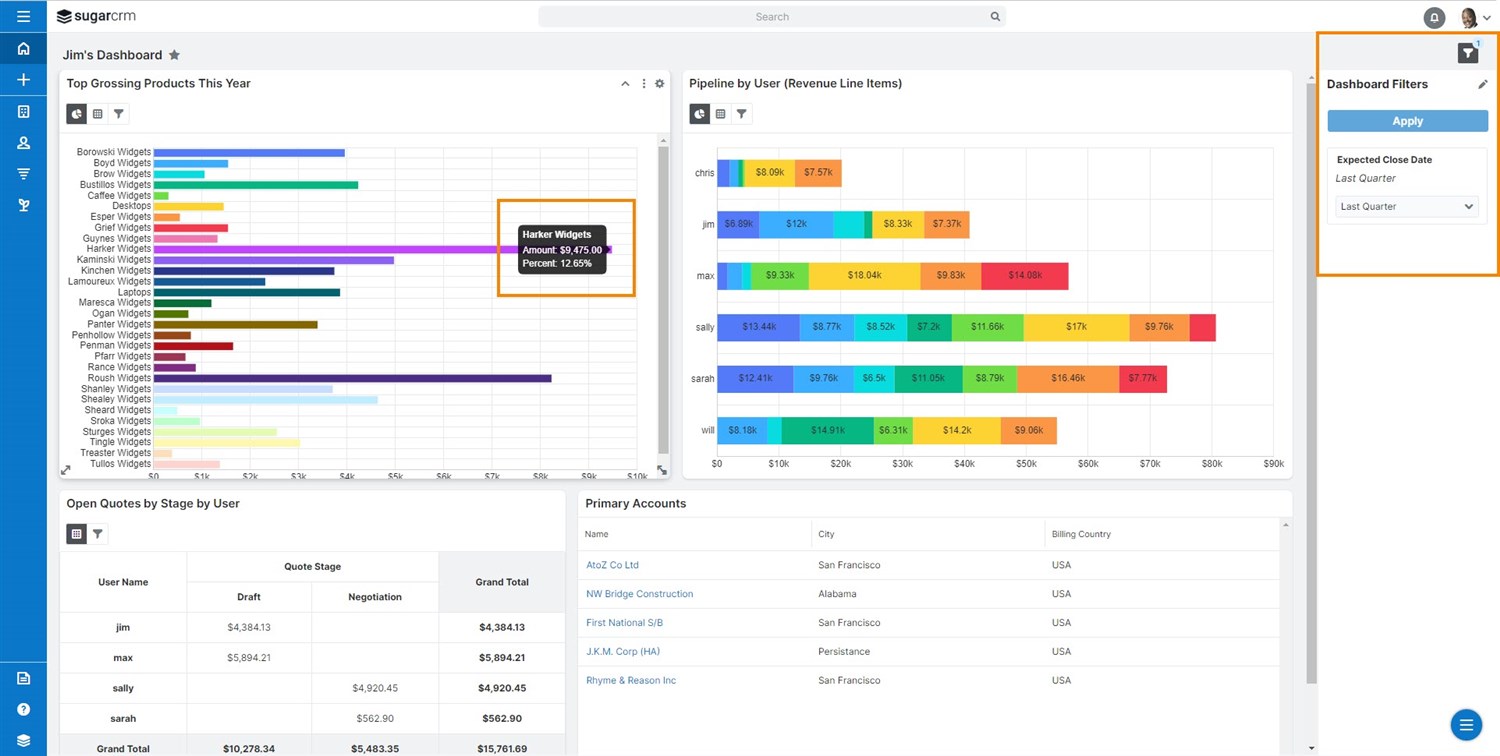1500x756 pixels.
Task: Collapse the Top Grossing Products dashlet
Action: coord(625,84)
